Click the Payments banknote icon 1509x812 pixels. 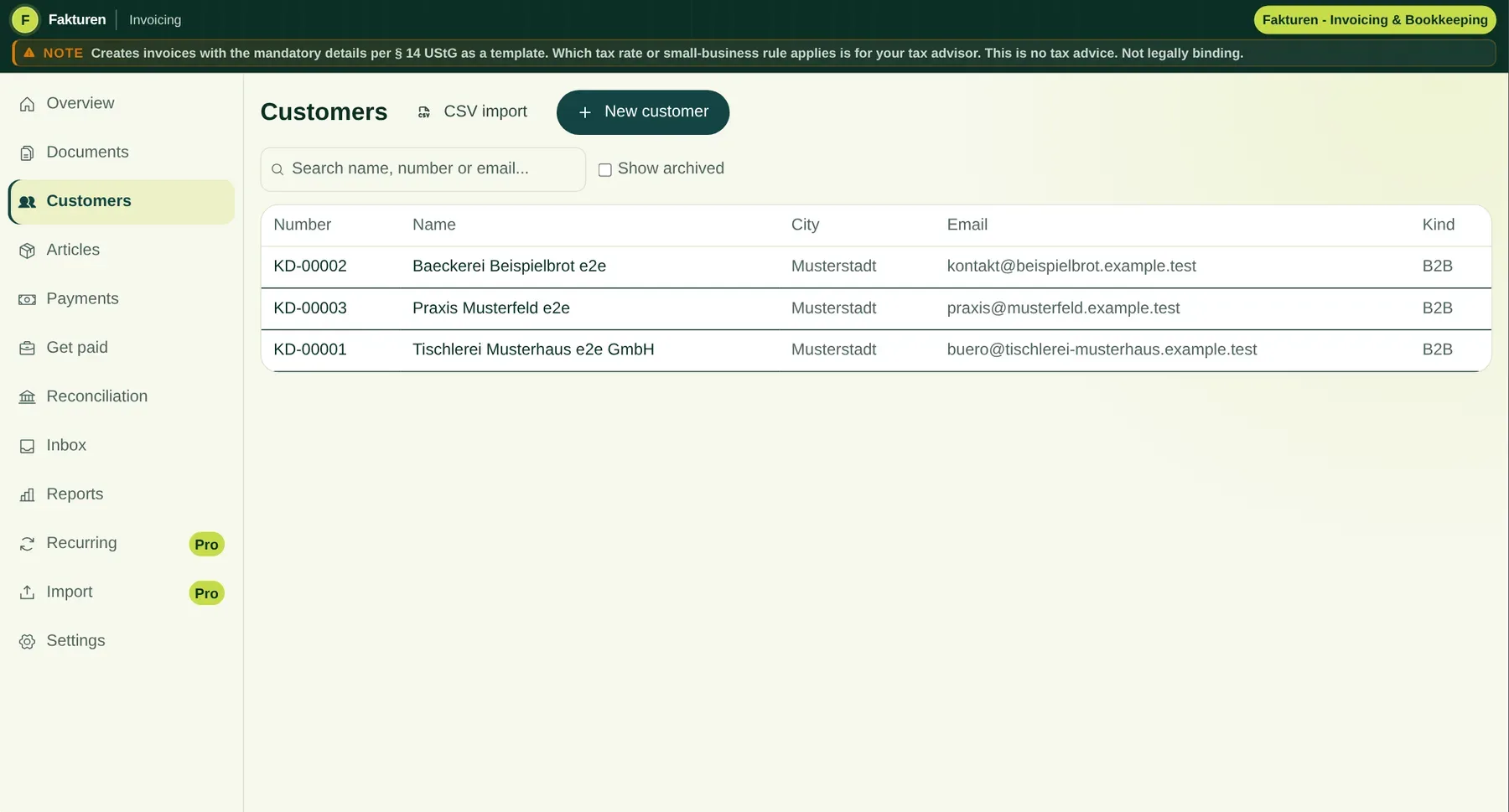point(27,299)
